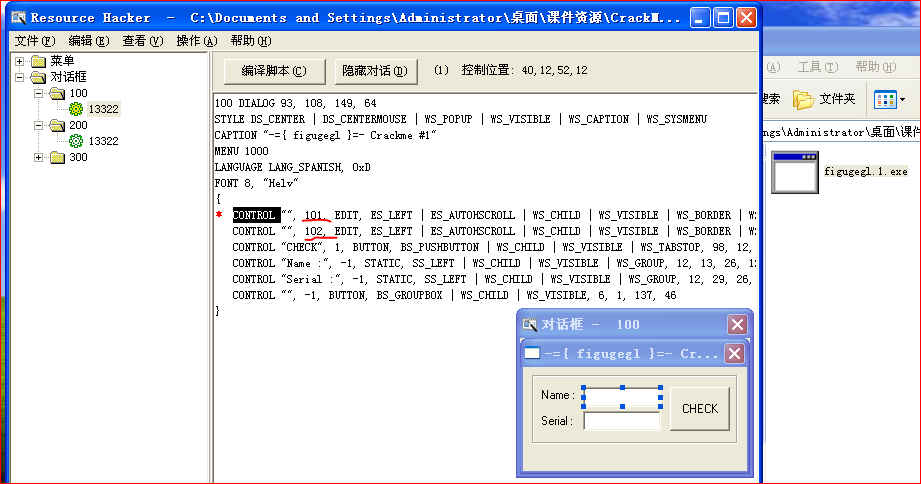This screenshot has height=484, width=921.
Task: Click the 隐藏对话(D) button
Action: point(375,71)
